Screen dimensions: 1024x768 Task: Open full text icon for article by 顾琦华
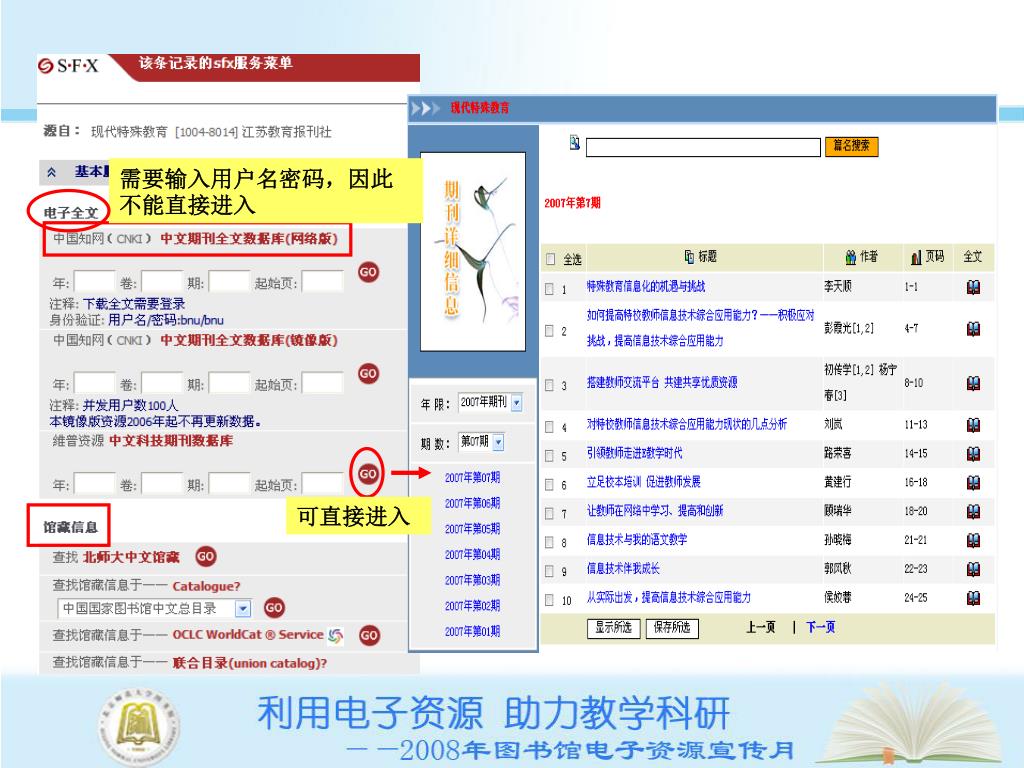[973, 511]
